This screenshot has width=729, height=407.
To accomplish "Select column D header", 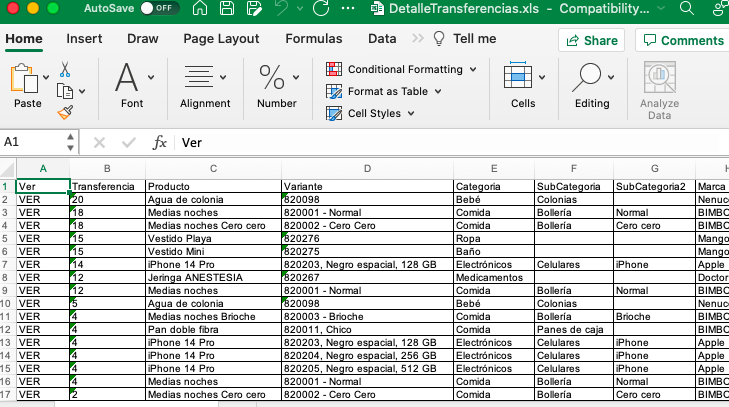I will (x=367, y=168).
